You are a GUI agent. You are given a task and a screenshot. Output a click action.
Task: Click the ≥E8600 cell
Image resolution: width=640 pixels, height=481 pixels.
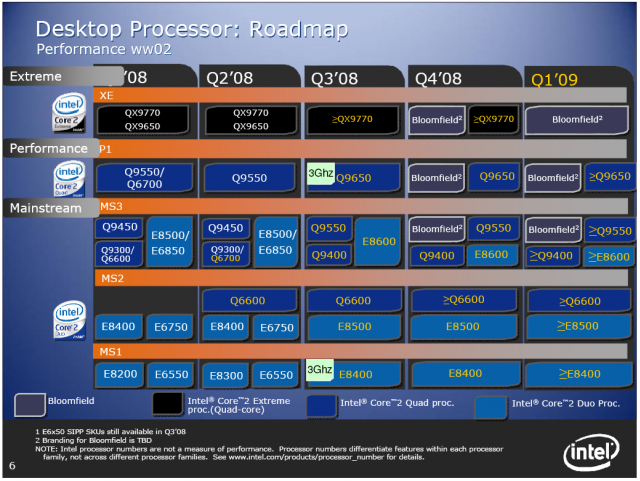(609, 257)
